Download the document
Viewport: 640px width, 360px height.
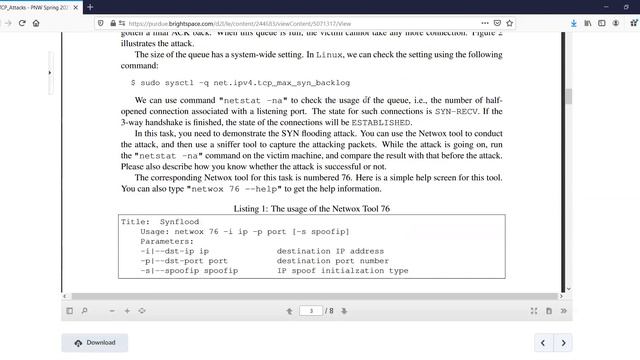tap(95, 343)
